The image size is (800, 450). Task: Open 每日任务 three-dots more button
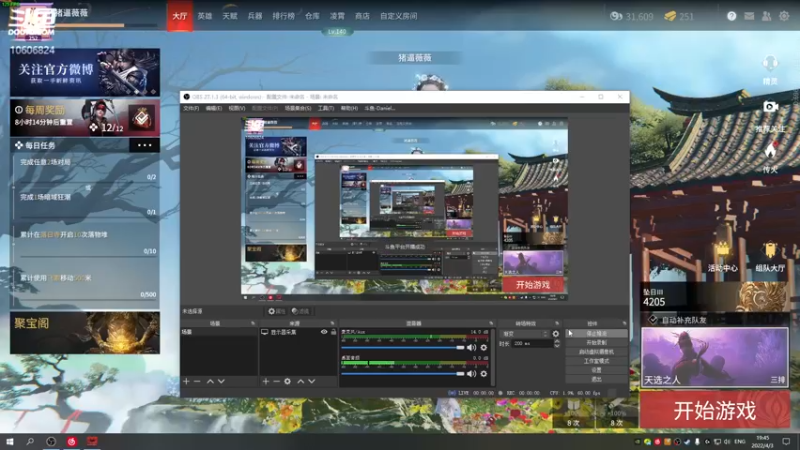[x=144, y=145]
